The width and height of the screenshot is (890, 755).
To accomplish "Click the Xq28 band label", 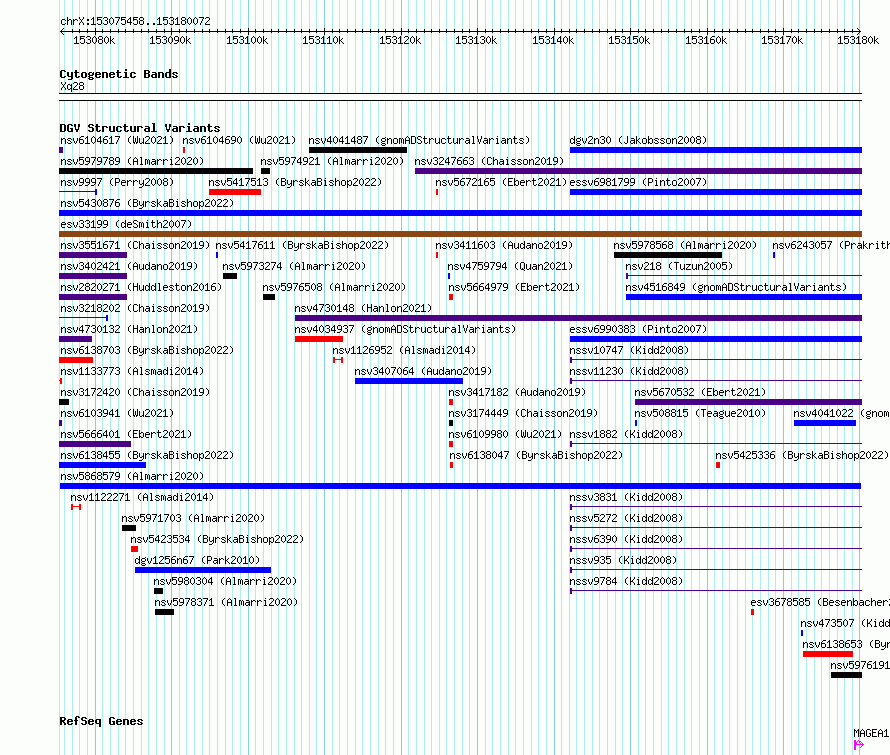I will pos(72,86).
